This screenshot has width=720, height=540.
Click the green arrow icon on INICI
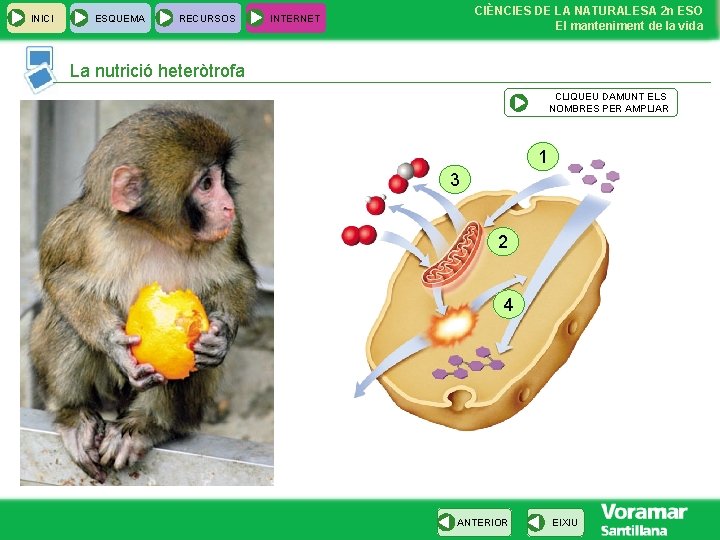17,18
